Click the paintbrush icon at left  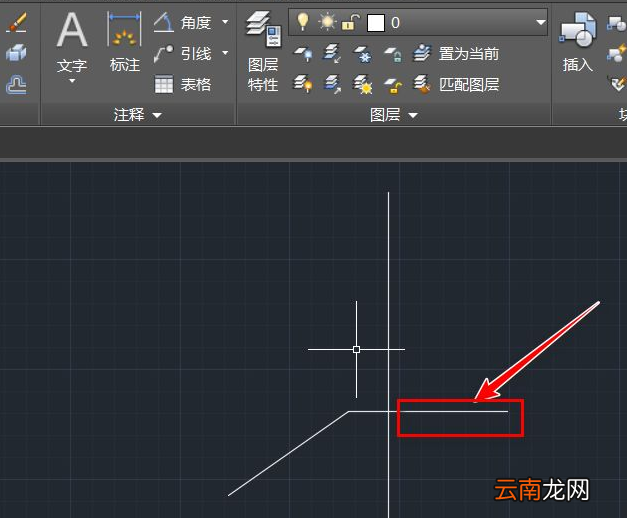[16, 22]
